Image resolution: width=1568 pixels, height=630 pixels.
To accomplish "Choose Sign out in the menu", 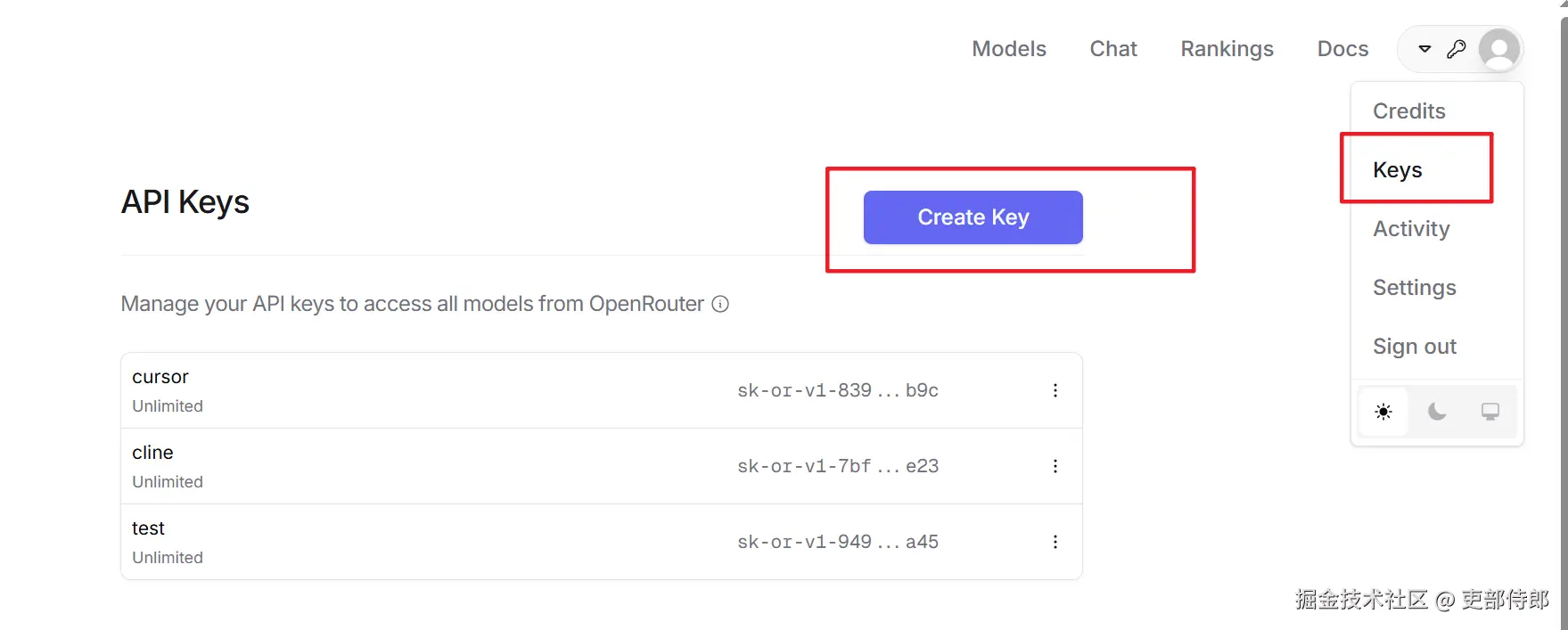I will (x=1414, y=347).
